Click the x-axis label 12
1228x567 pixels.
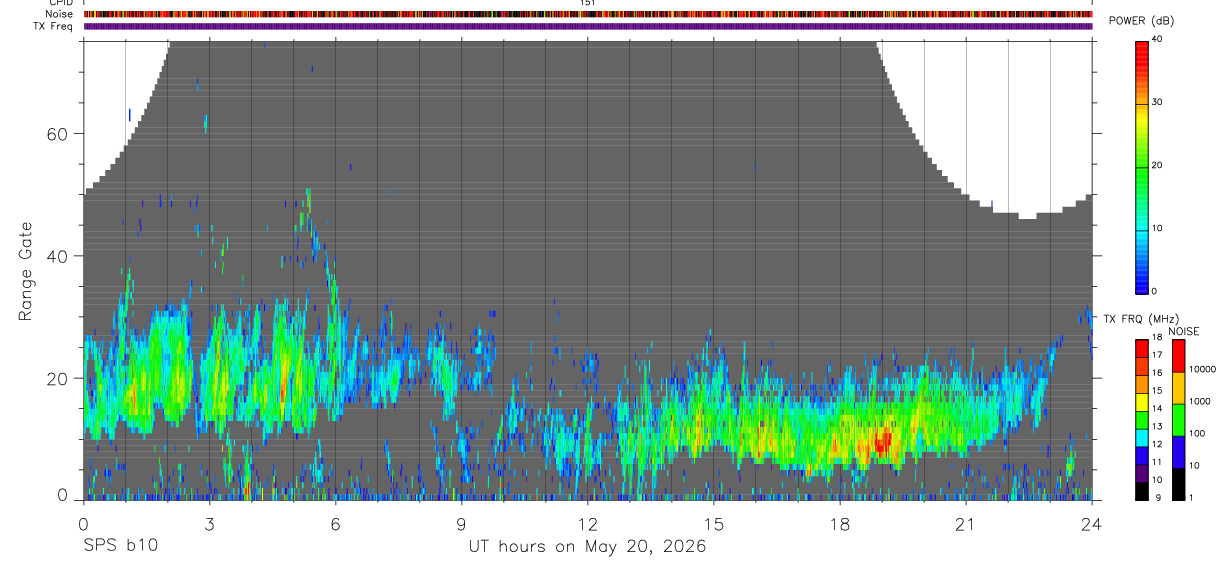(x=587, y=524)
